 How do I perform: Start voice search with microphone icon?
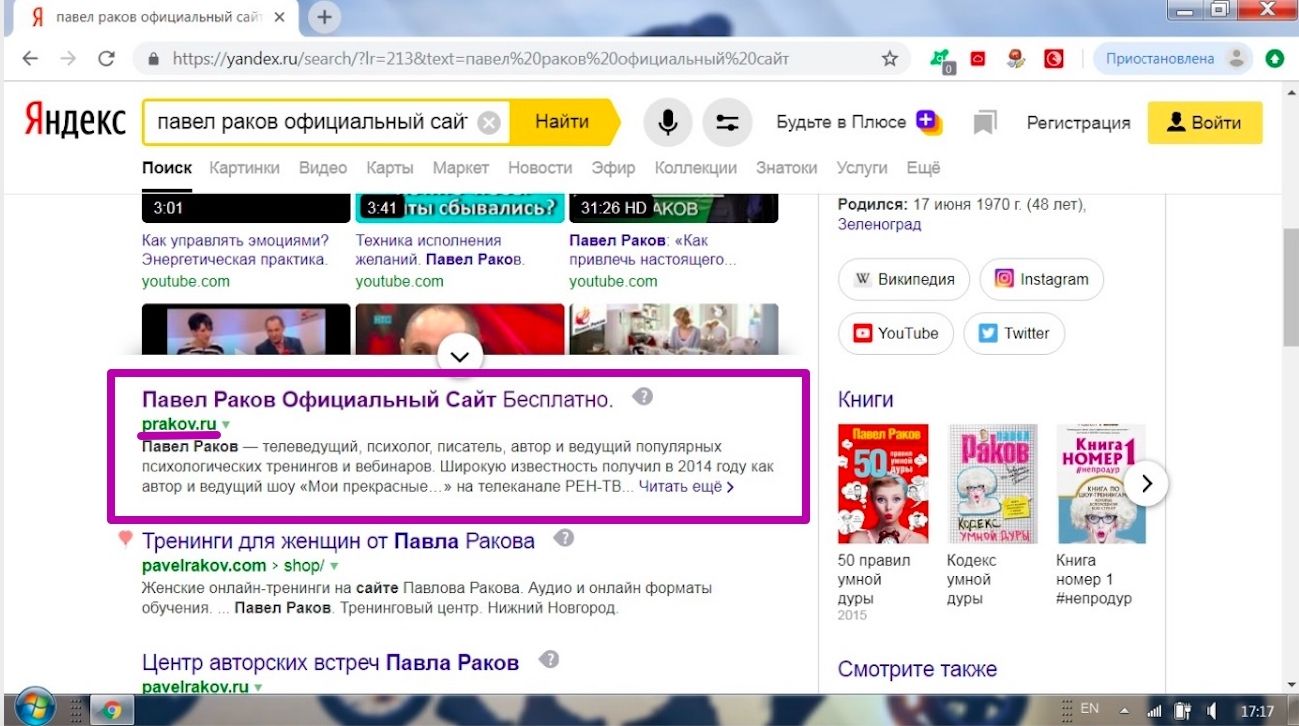pos(668,123)
